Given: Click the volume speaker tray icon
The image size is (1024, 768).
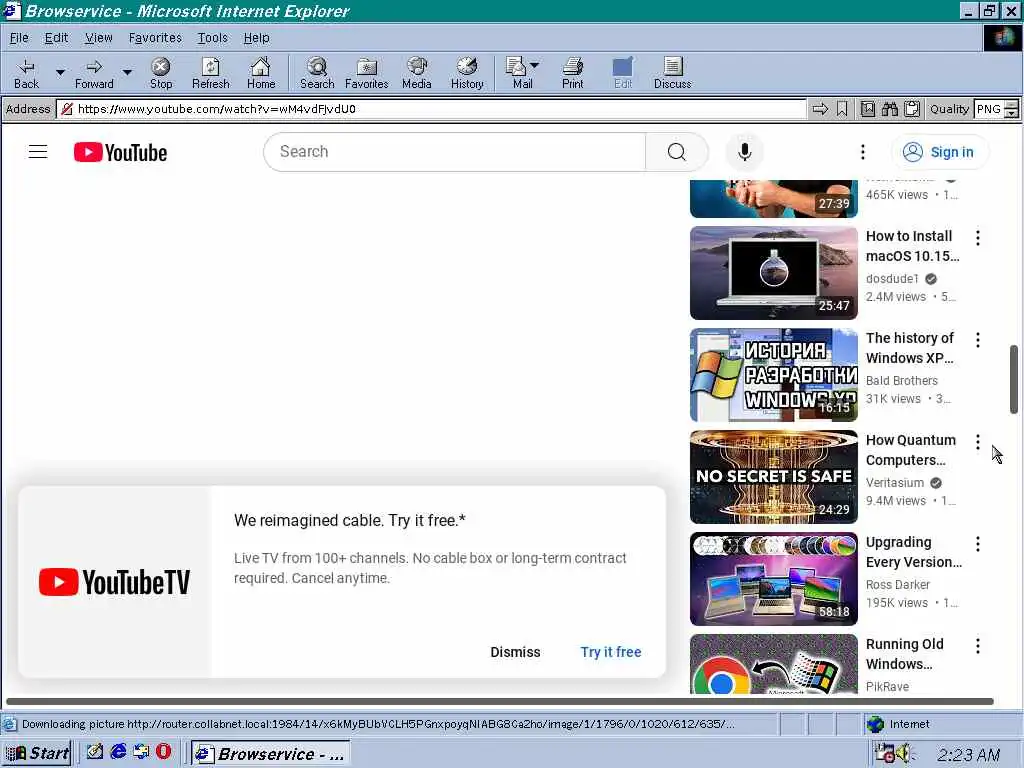Looking at the screenshot, I should 904,754.
